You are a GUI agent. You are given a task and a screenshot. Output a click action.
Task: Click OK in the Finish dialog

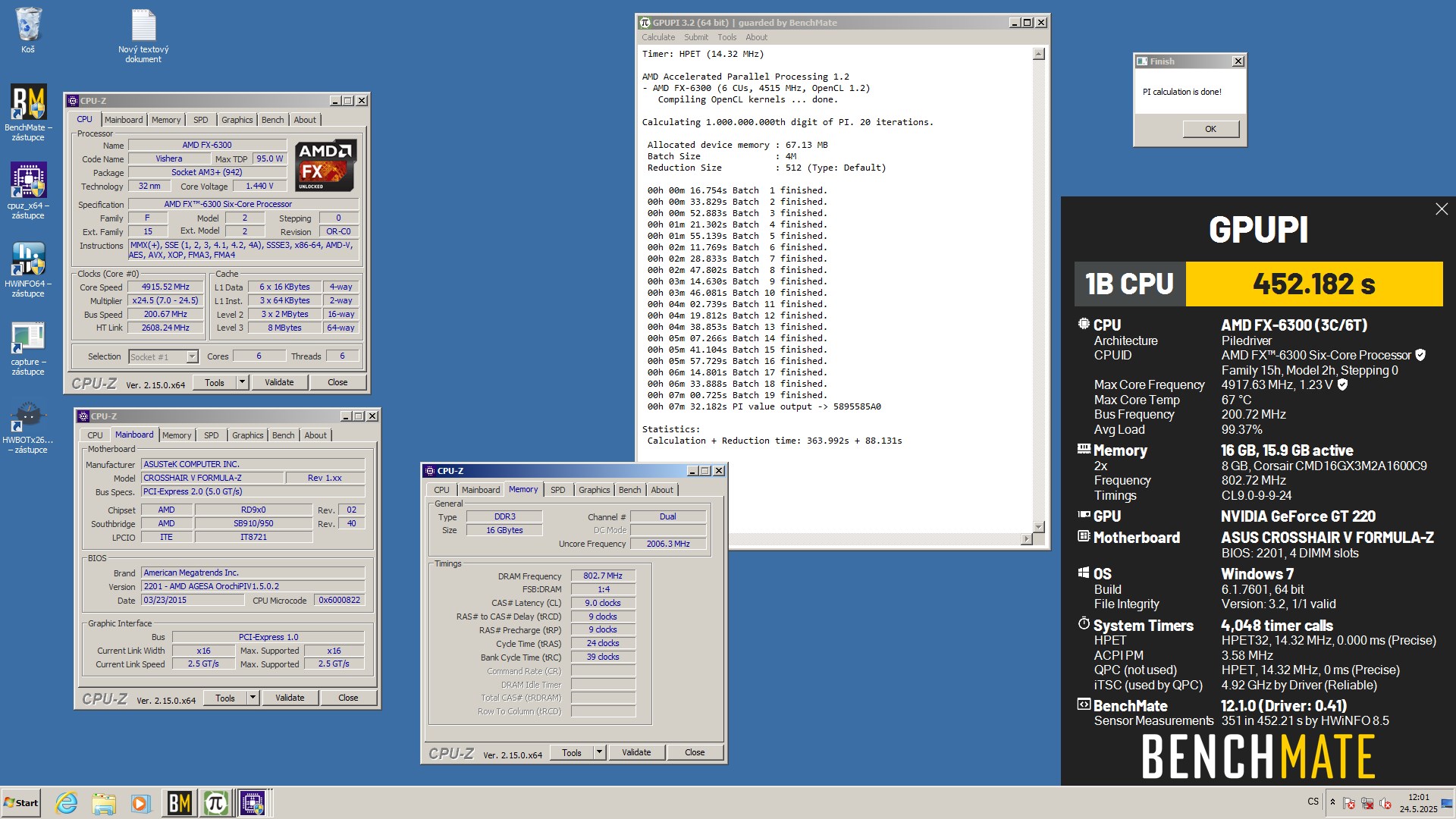1210,129
